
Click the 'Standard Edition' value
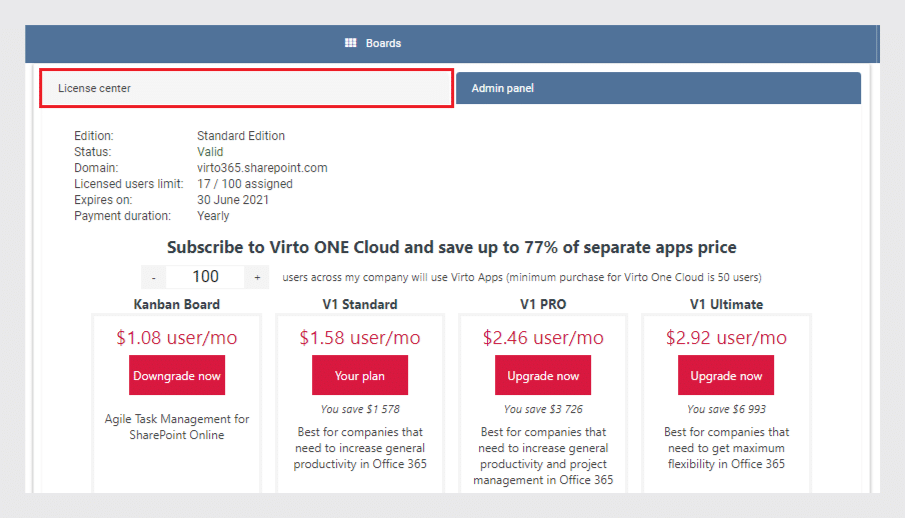tap(241, 136)
